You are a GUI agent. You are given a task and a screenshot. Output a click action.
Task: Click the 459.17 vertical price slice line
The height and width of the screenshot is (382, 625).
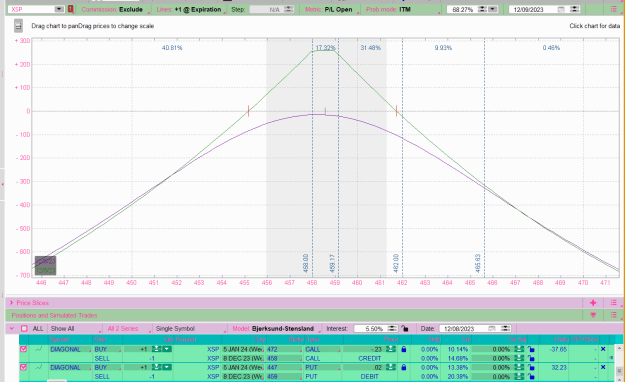(338, 159)
